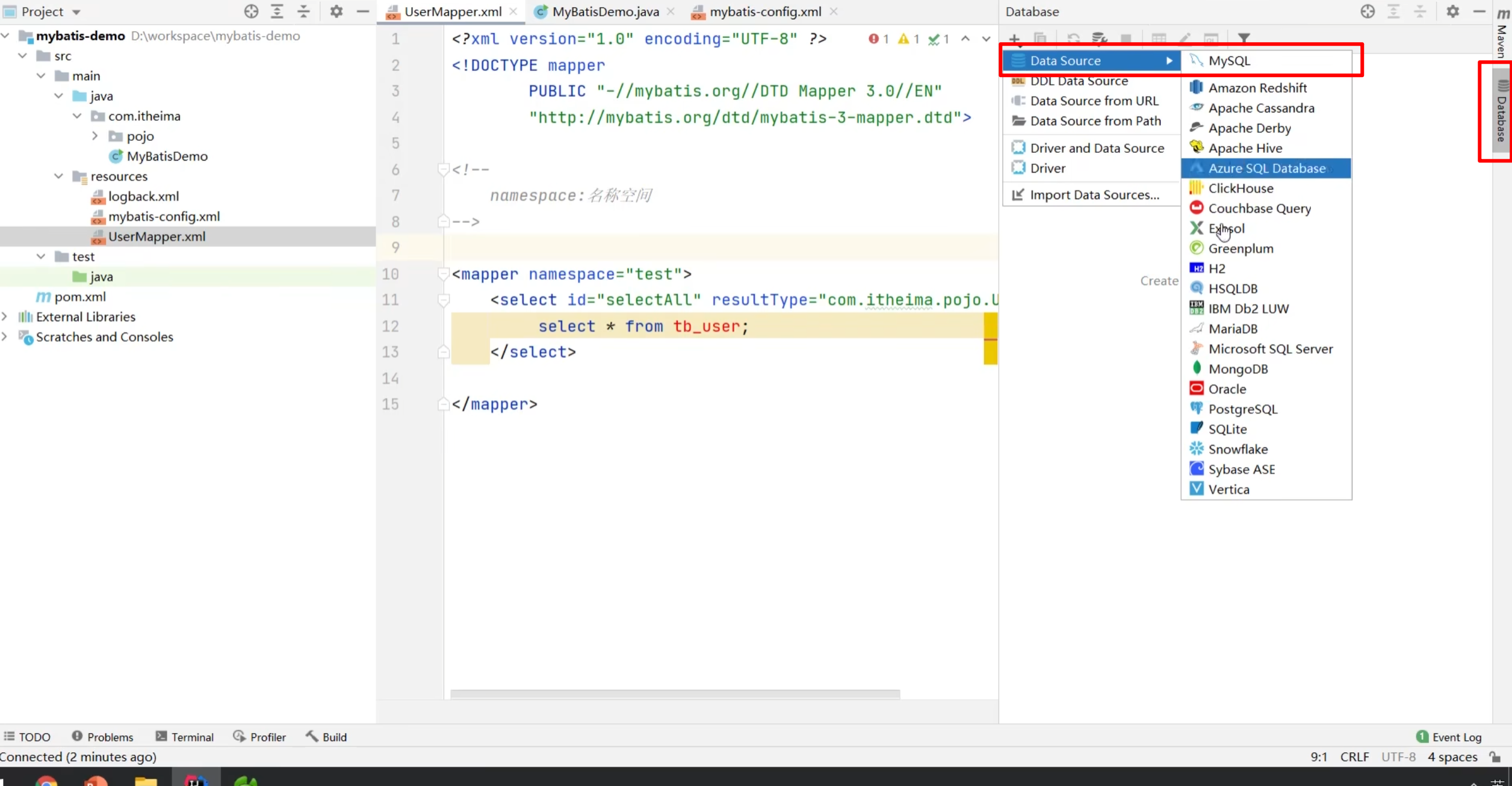
Task: Open Database panel settings gear
Action: [1452, 11]
